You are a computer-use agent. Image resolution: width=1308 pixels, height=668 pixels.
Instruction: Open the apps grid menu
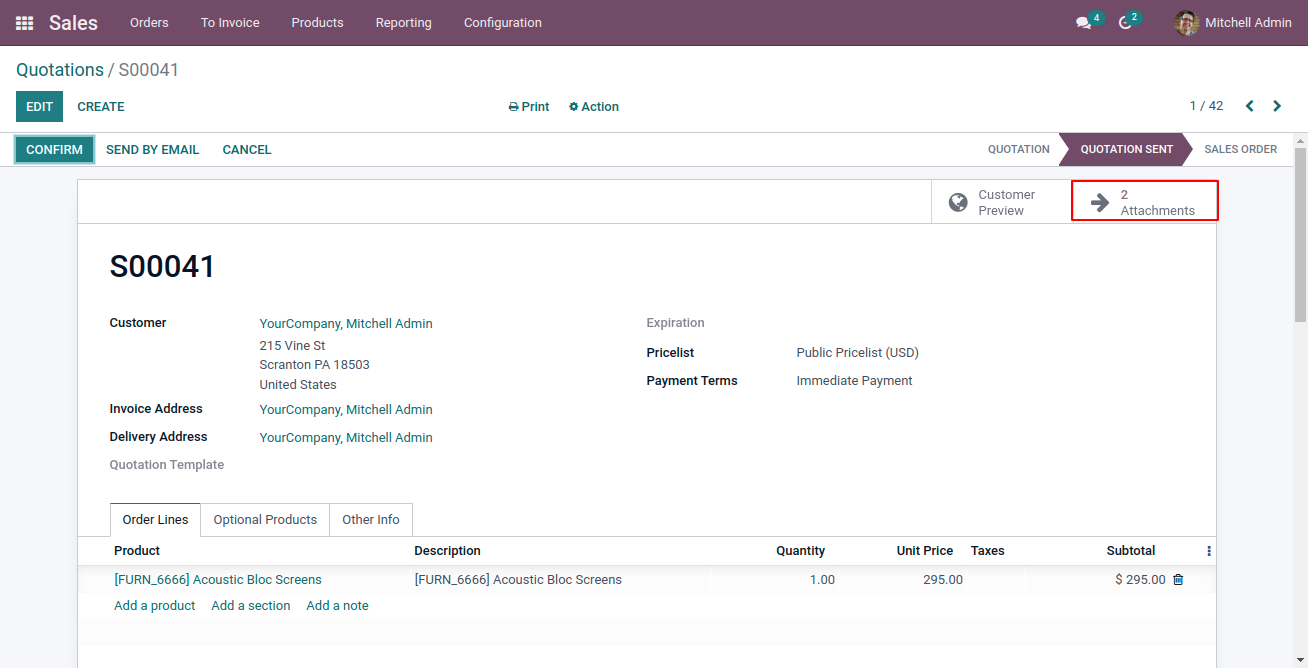pyautogui.click(x=24, y=23)
